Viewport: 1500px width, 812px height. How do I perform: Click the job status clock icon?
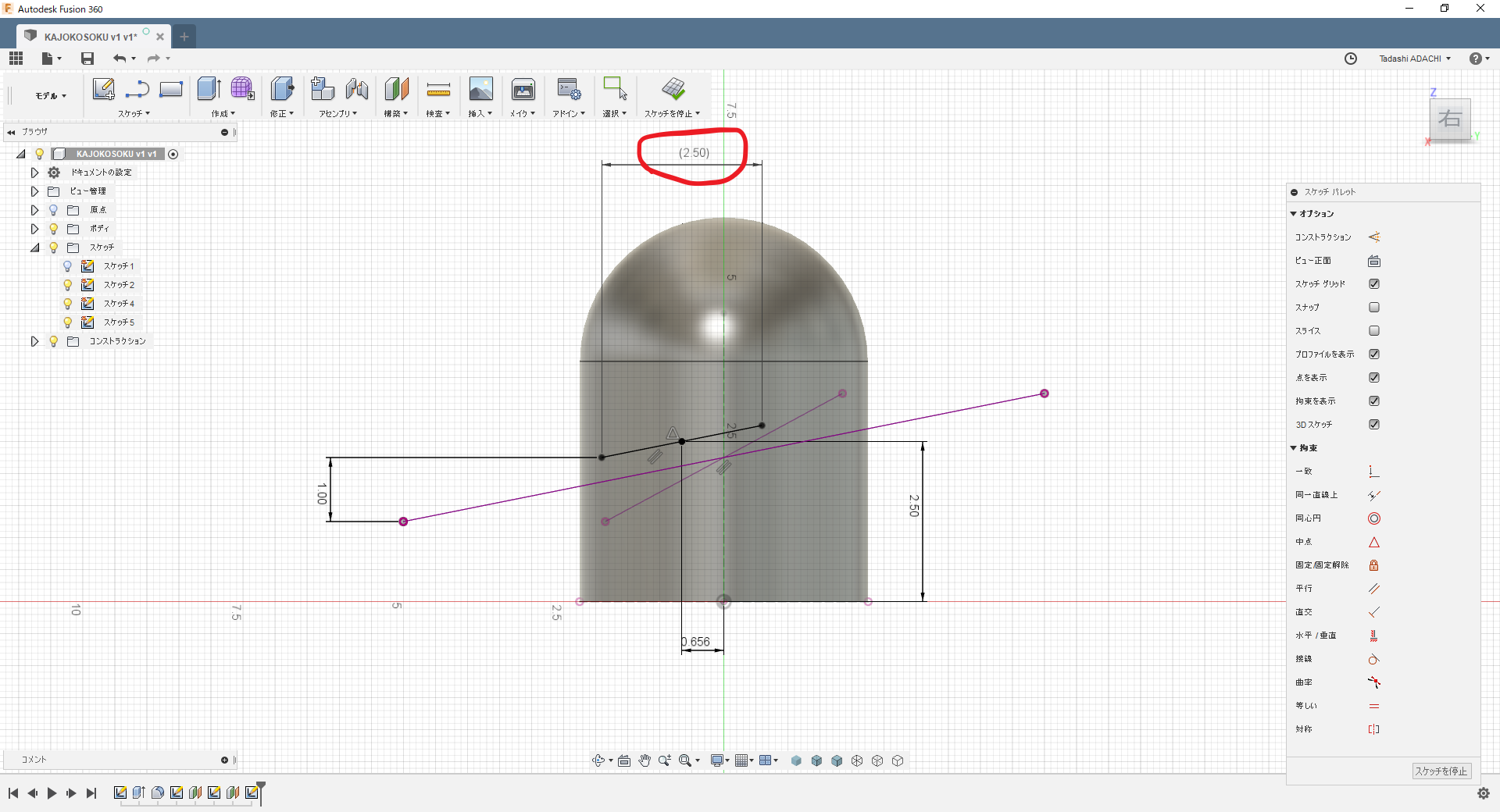coord(1351,59)
